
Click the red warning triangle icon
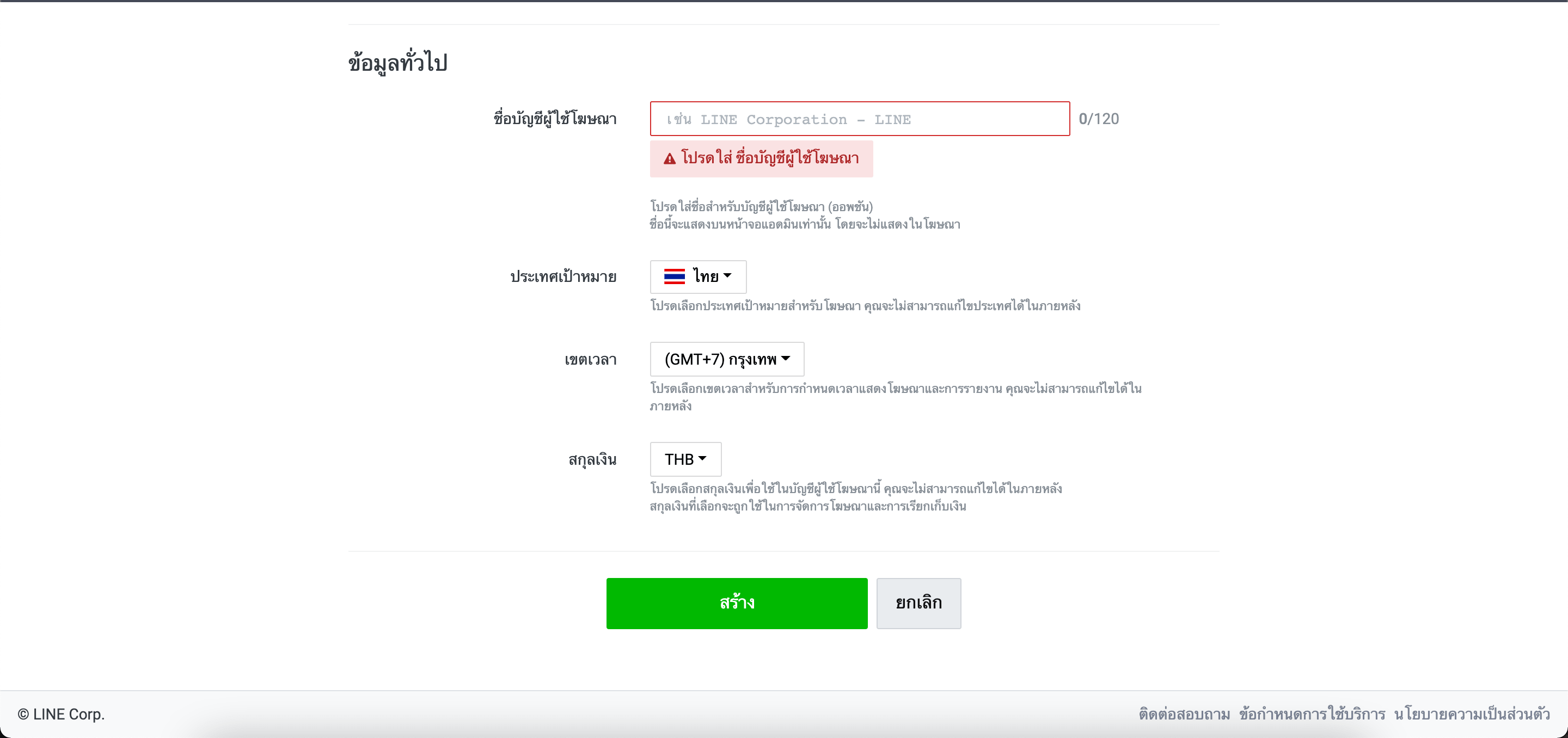point(670,159)
